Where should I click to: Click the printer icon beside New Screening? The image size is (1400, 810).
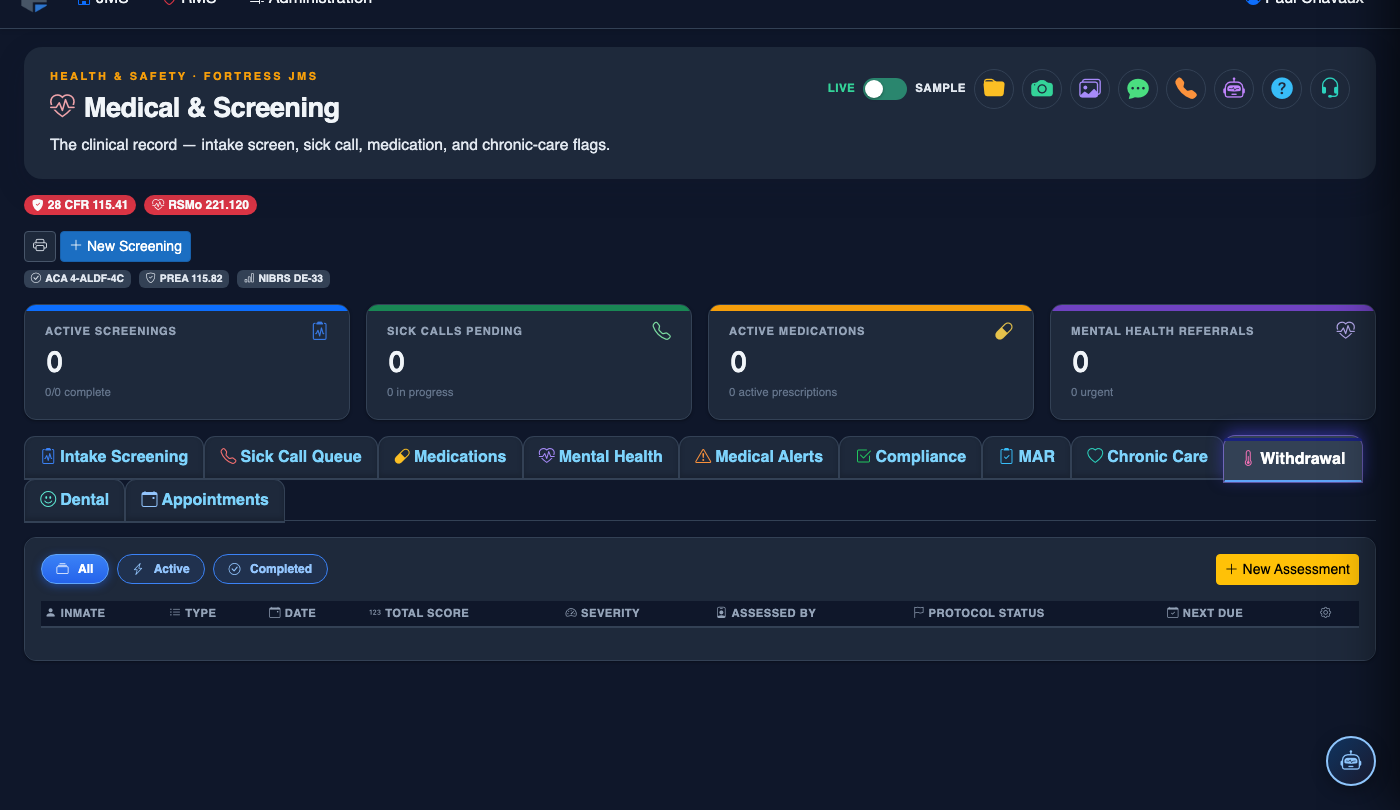pos(40,246)
